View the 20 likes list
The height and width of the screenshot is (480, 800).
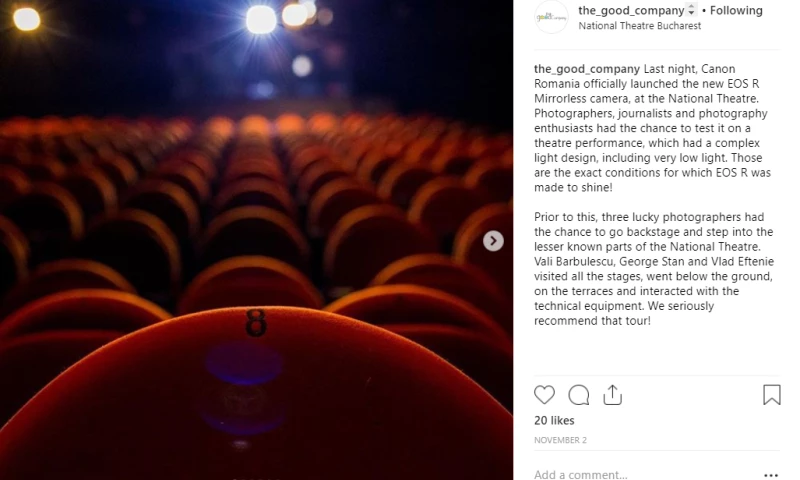554,420
